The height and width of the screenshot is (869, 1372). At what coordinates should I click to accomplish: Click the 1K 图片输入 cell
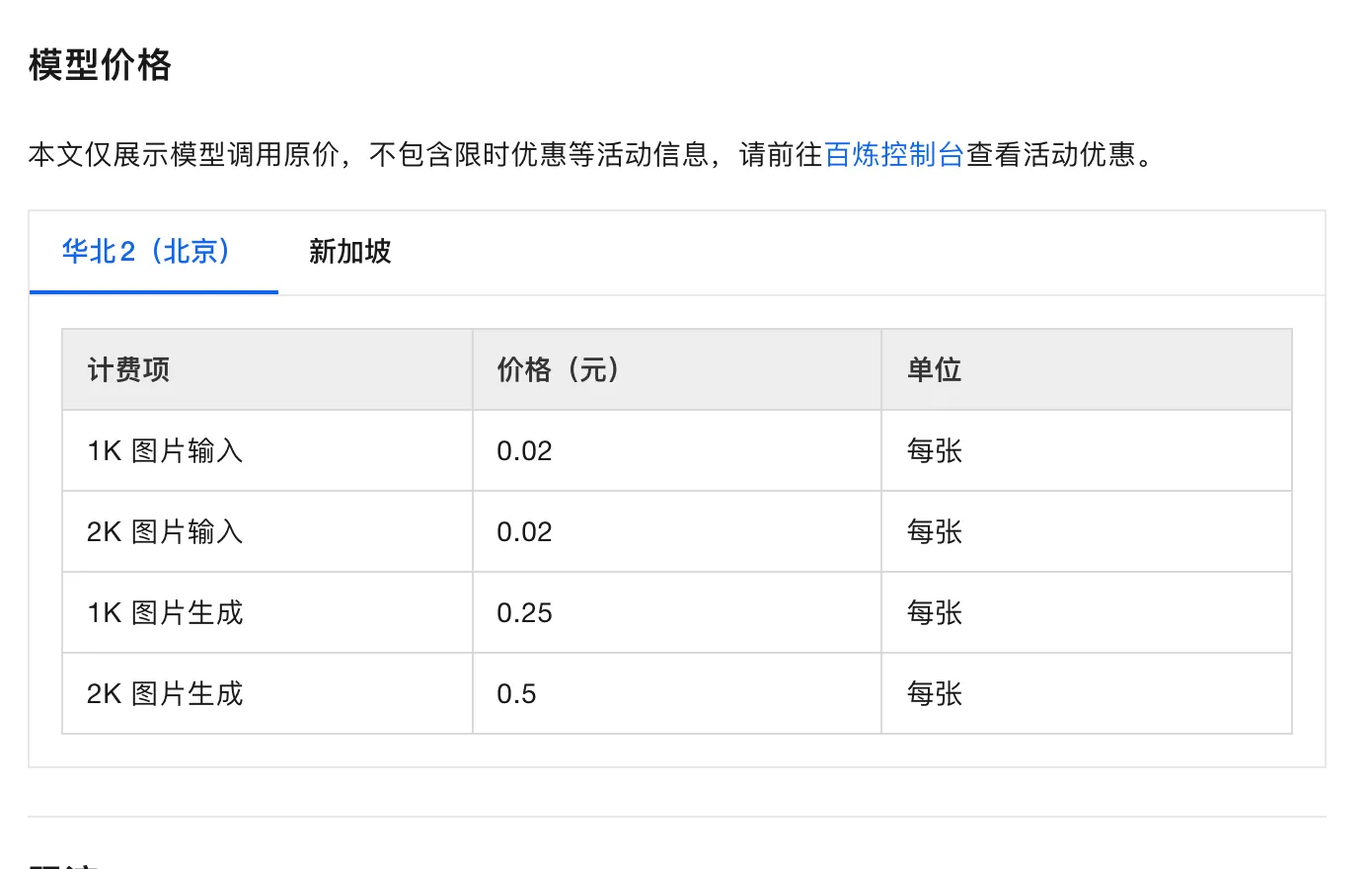tap(267, 451)
